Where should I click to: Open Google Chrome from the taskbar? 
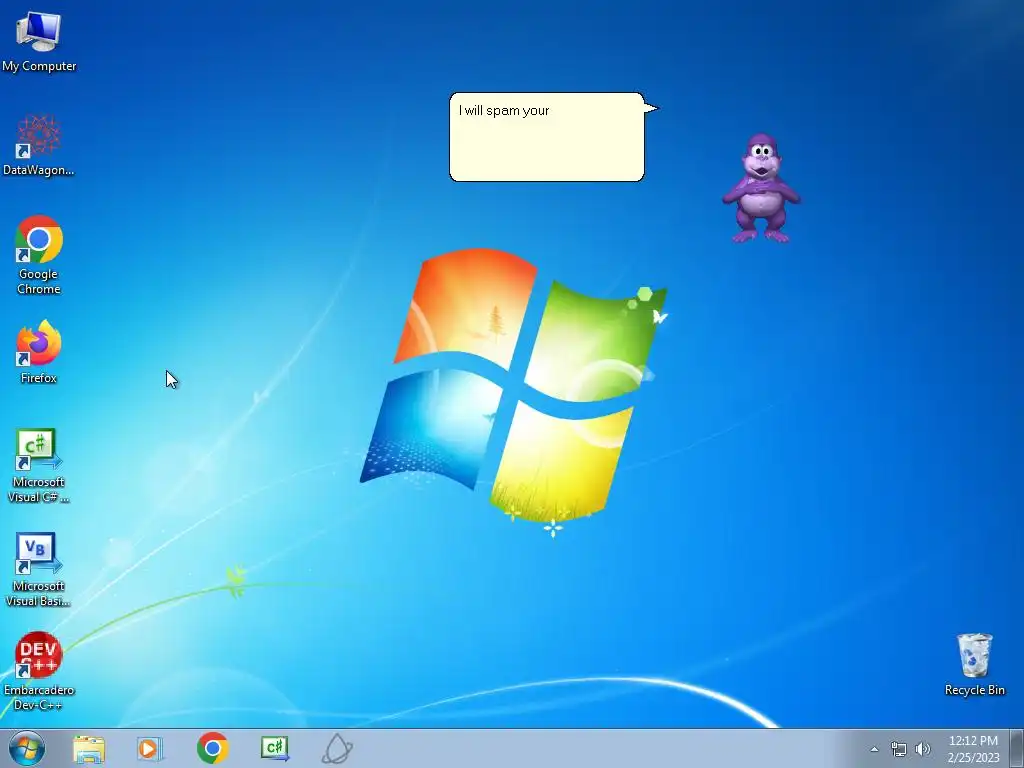tap(212, 748)
